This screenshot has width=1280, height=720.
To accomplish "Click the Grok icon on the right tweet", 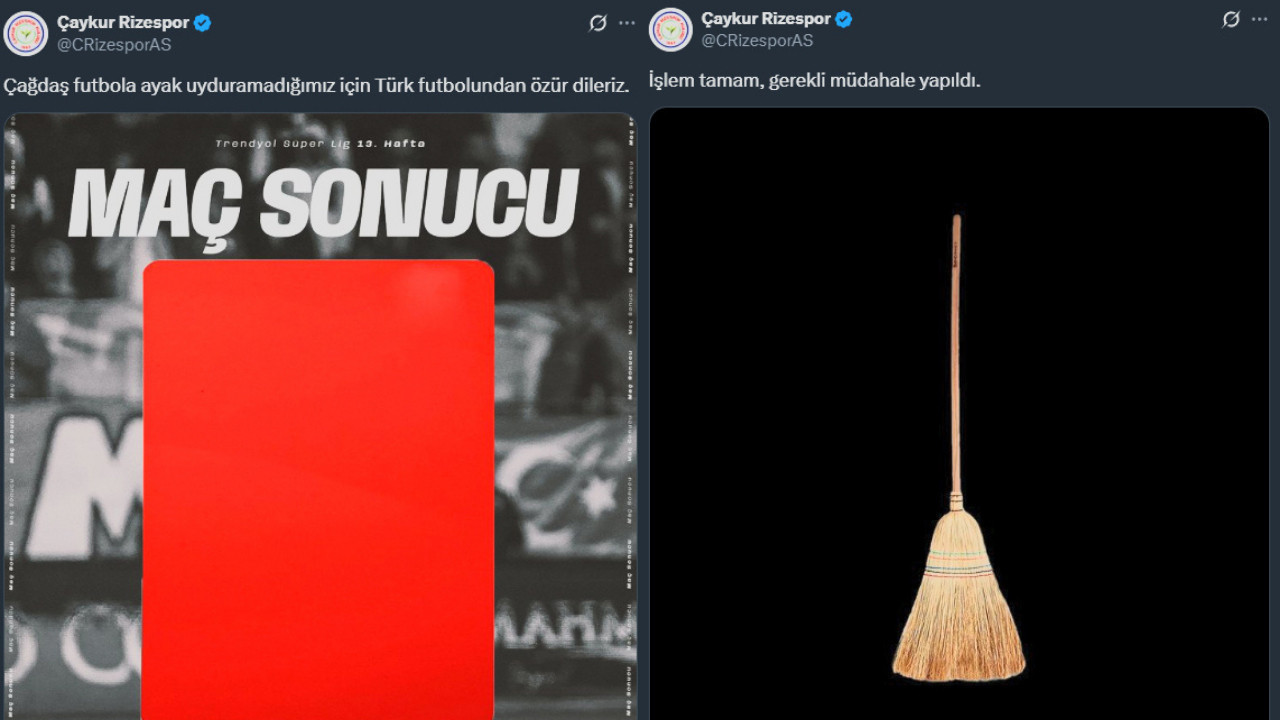I will tap(1232, 19).
